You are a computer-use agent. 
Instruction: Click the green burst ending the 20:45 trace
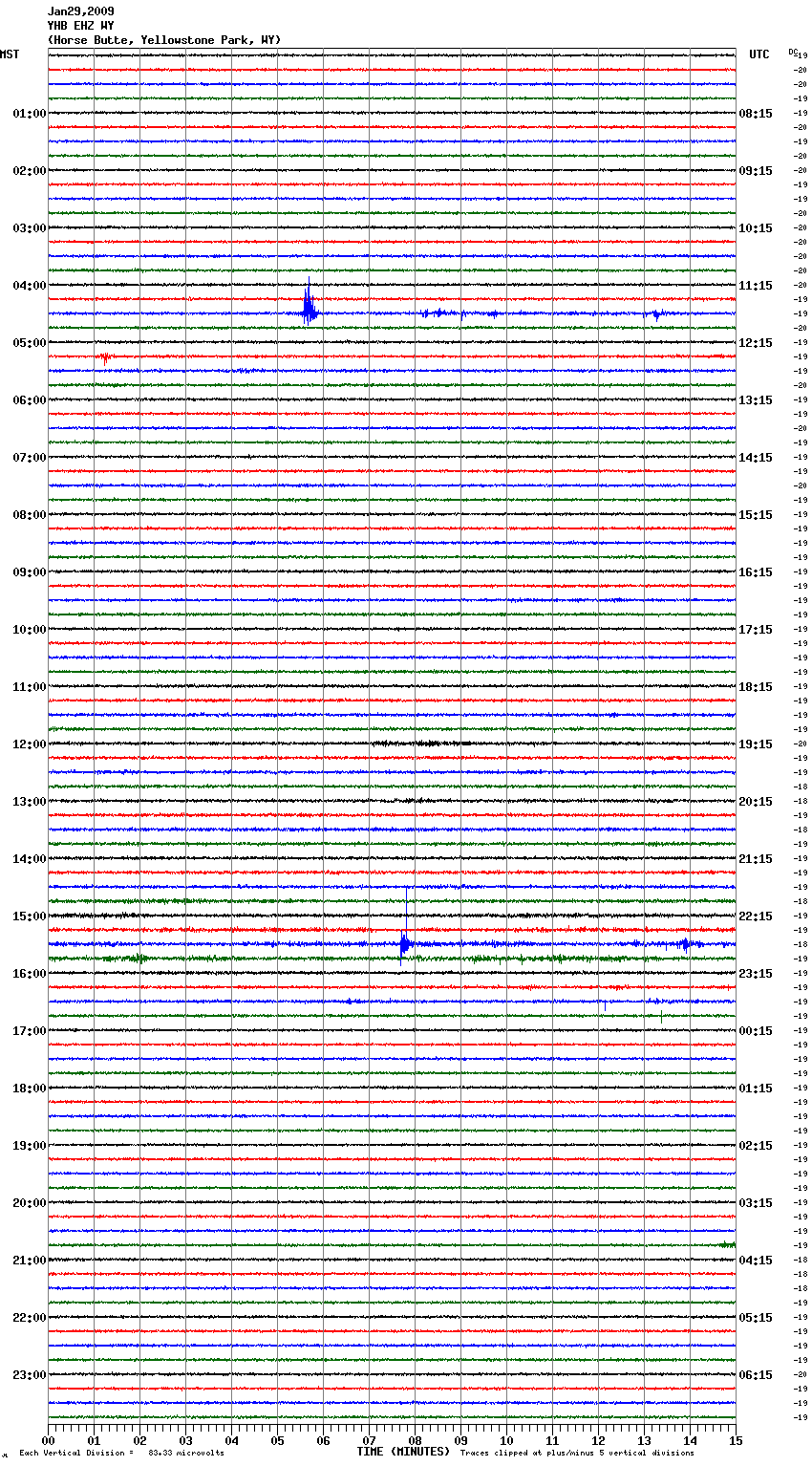[727, 1244]
